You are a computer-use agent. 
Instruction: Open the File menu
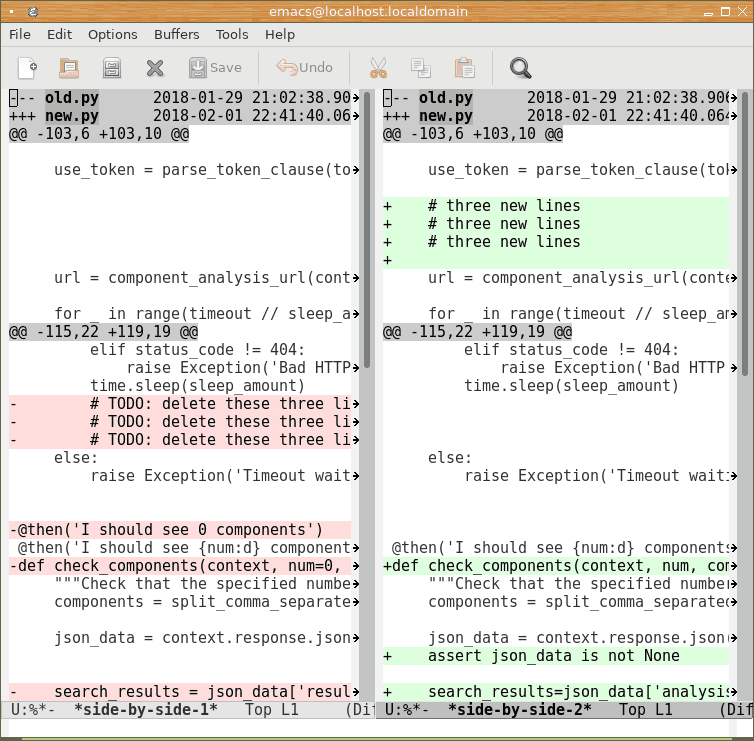[x=20, y=35]
